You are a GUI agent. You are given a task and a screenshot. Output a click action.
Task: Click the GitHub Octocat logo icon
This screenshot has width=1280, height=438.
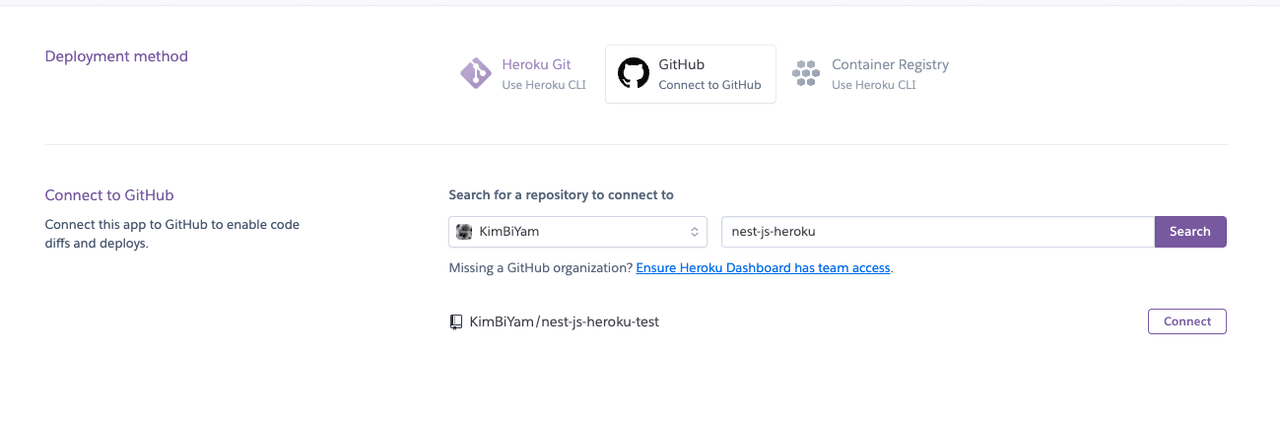(633, 74)
